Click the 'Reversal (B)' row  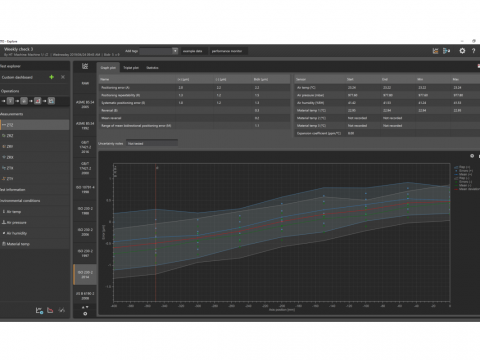[194, 110]
